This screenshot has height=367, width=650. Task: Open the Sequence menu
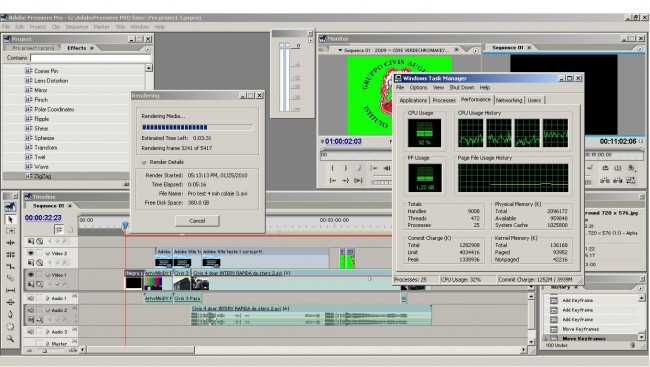77,27
